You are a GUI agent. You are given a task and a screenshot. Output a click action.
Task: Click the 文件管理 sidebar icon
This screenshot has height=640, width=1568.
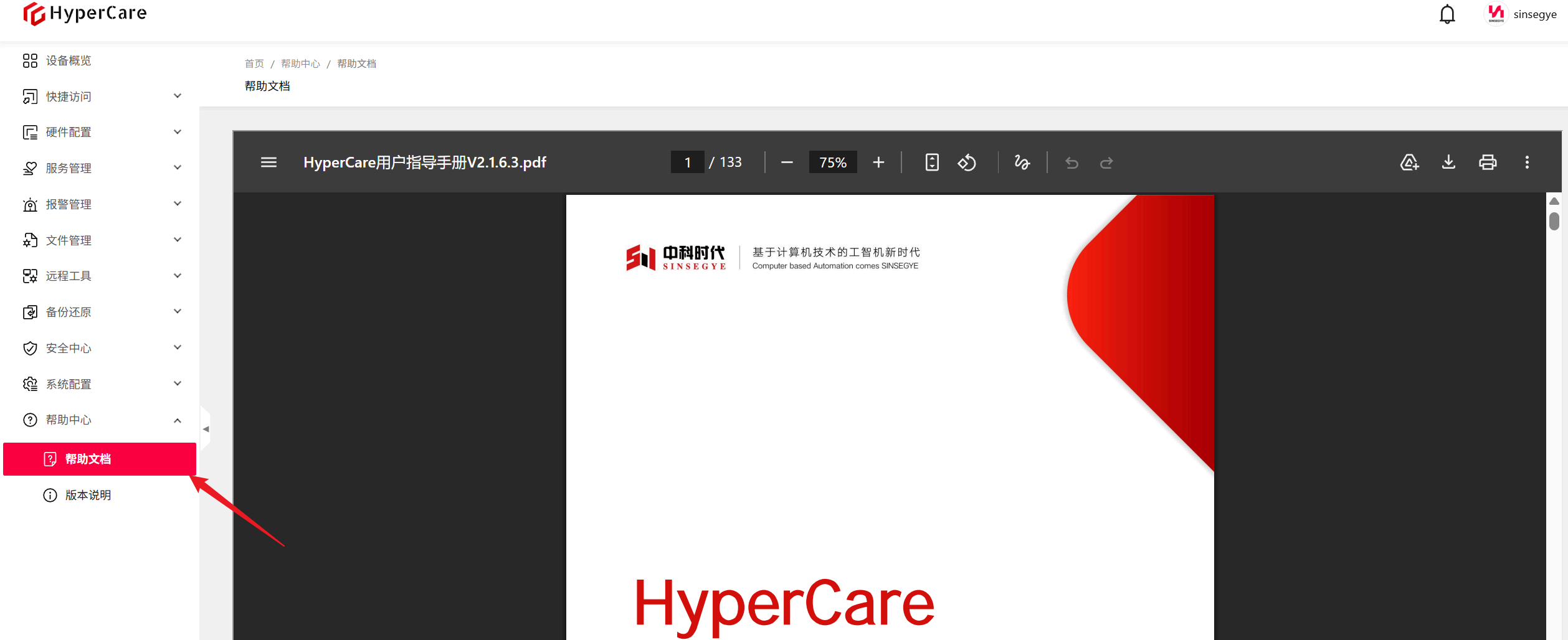pos(30,240)
